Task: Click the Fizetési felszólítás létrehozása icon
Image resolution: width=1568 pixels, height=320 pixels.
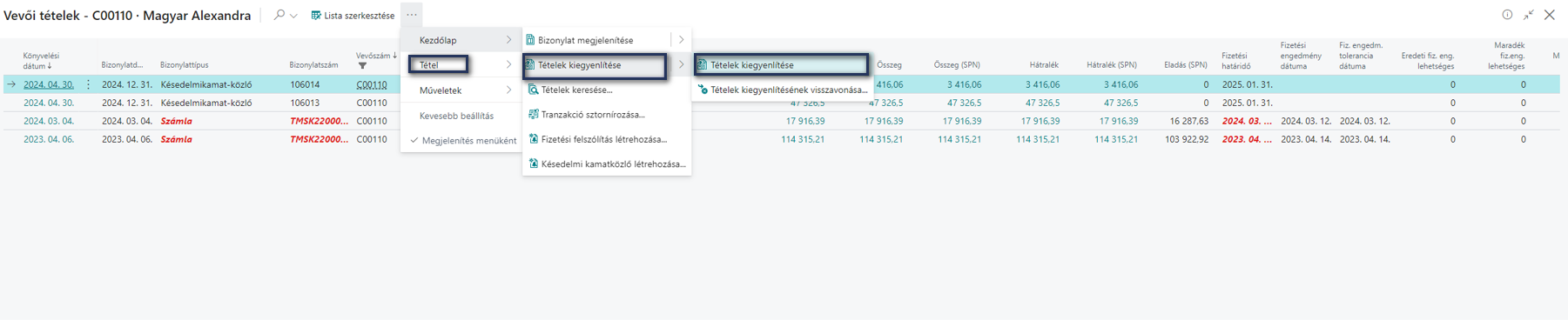Action: pyautogui.click(x=534, y=139)
